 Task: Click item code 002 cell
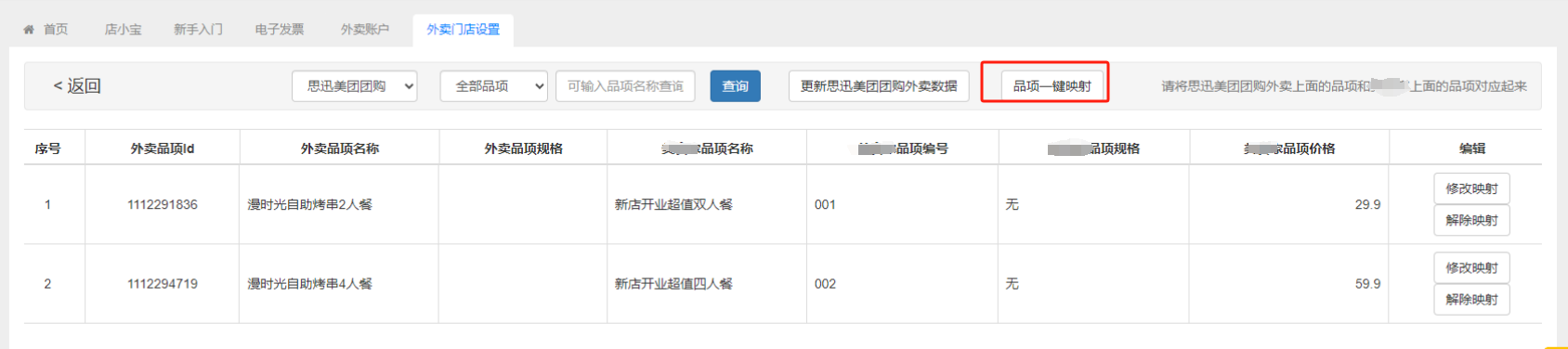point(903,284)
